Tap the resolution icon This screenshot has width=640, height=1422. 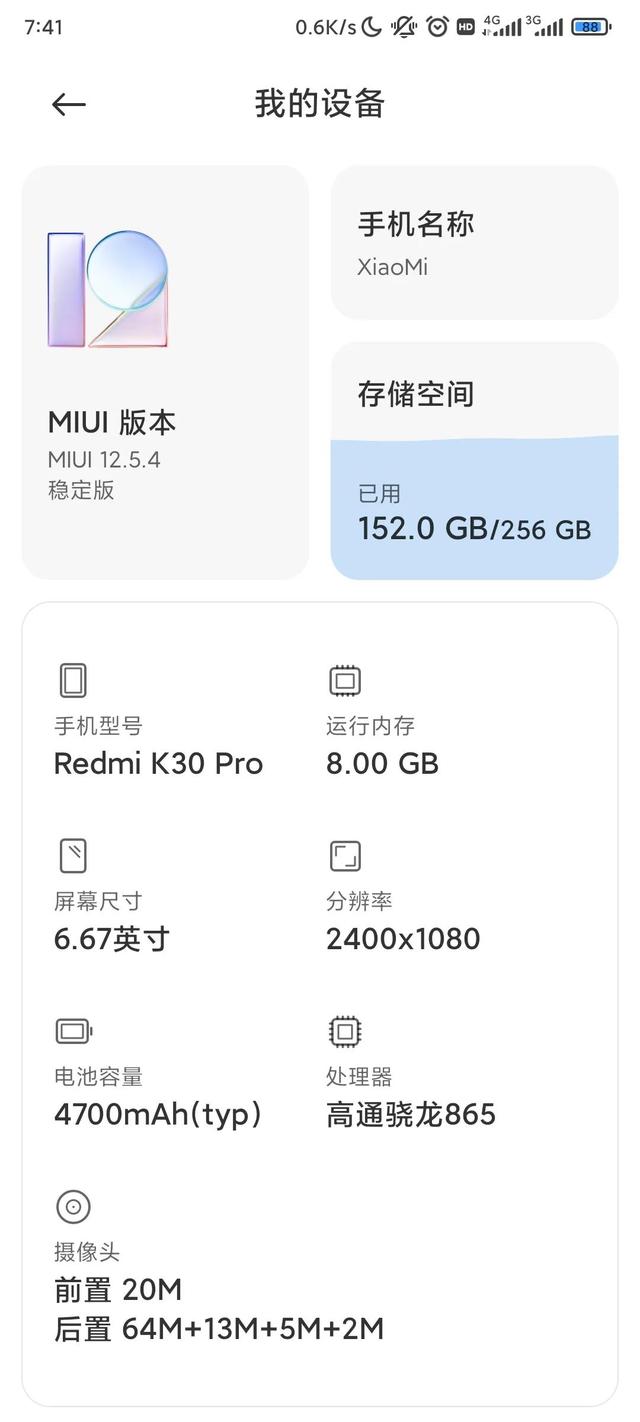coord(345,856)
